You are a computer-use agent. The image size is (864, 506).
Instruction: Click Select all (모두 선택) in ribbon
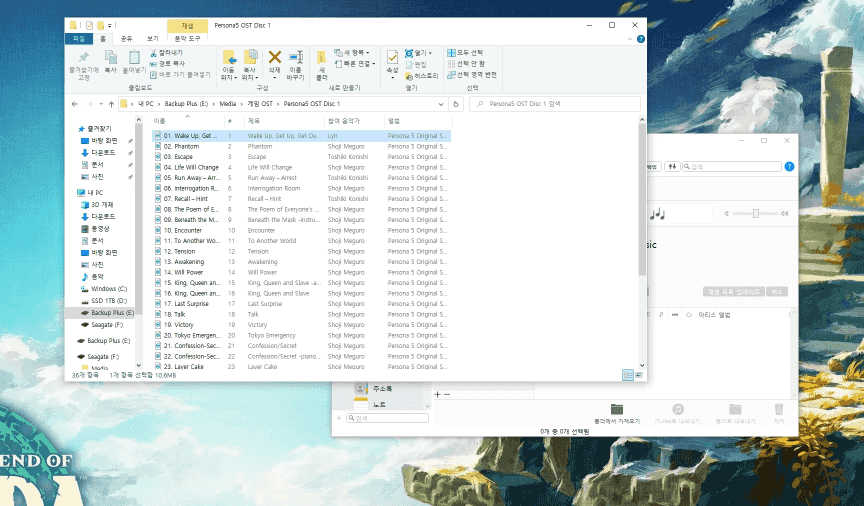[x=465, y=52]
